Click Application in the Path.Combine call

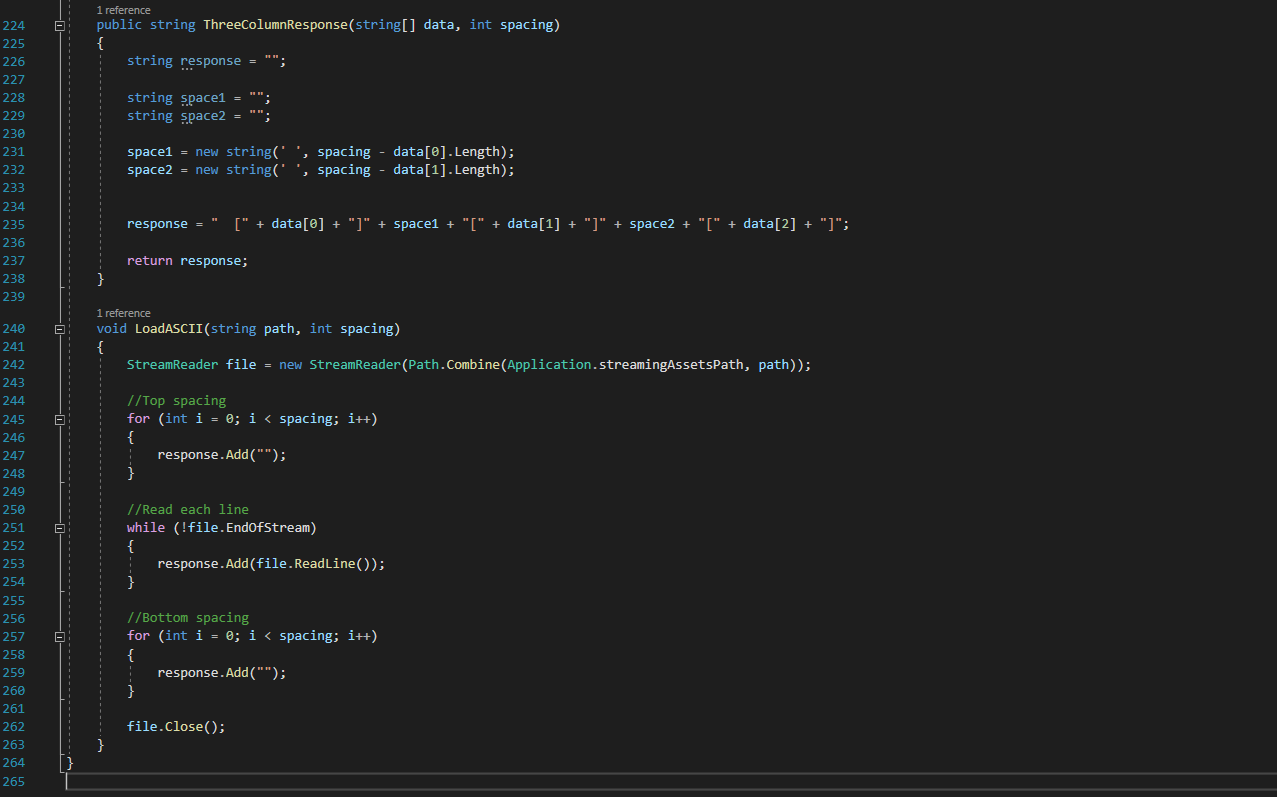(549, 365)
